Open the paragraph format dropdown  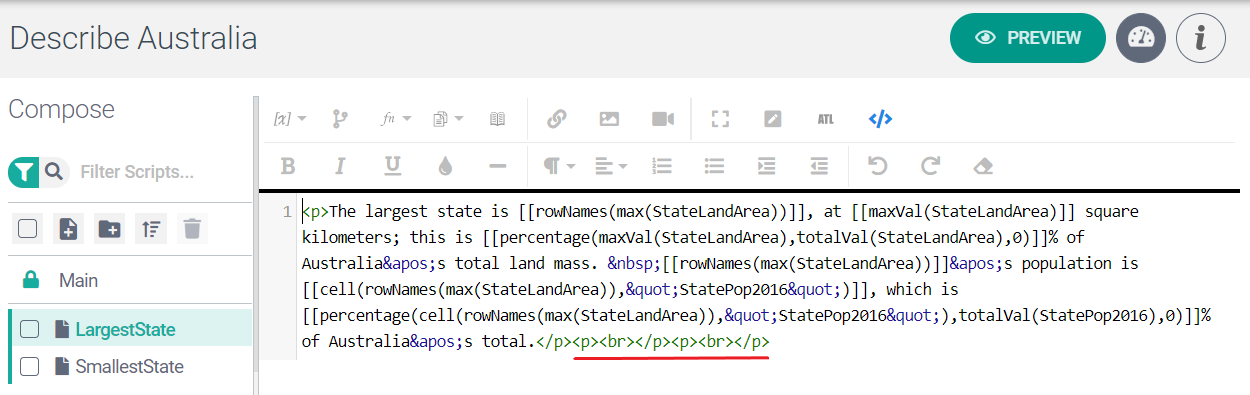pos(559,166)
